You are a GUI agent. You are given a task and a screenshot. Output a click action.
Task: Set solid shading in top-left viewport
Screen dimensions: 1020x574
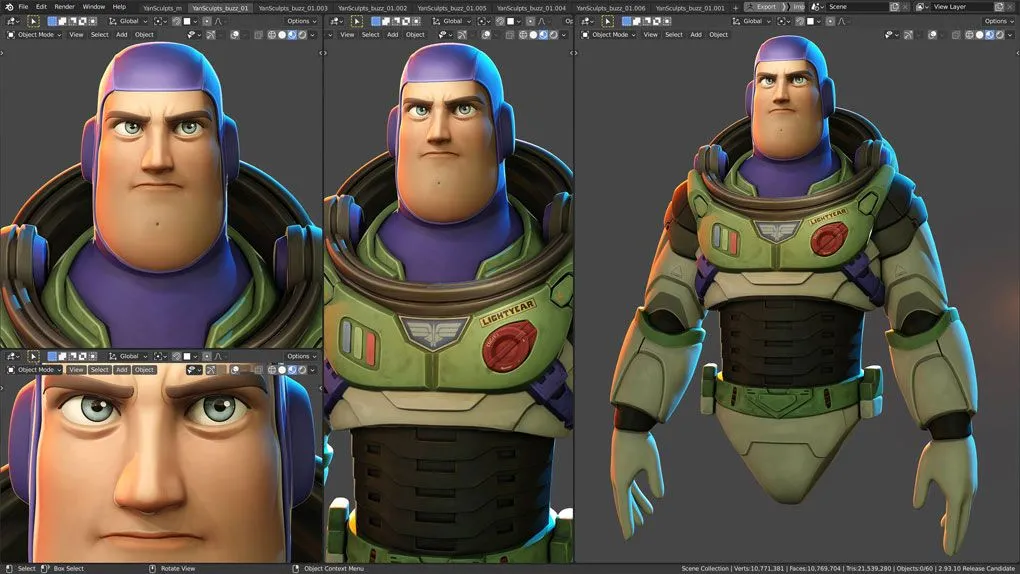pos(282,34)
